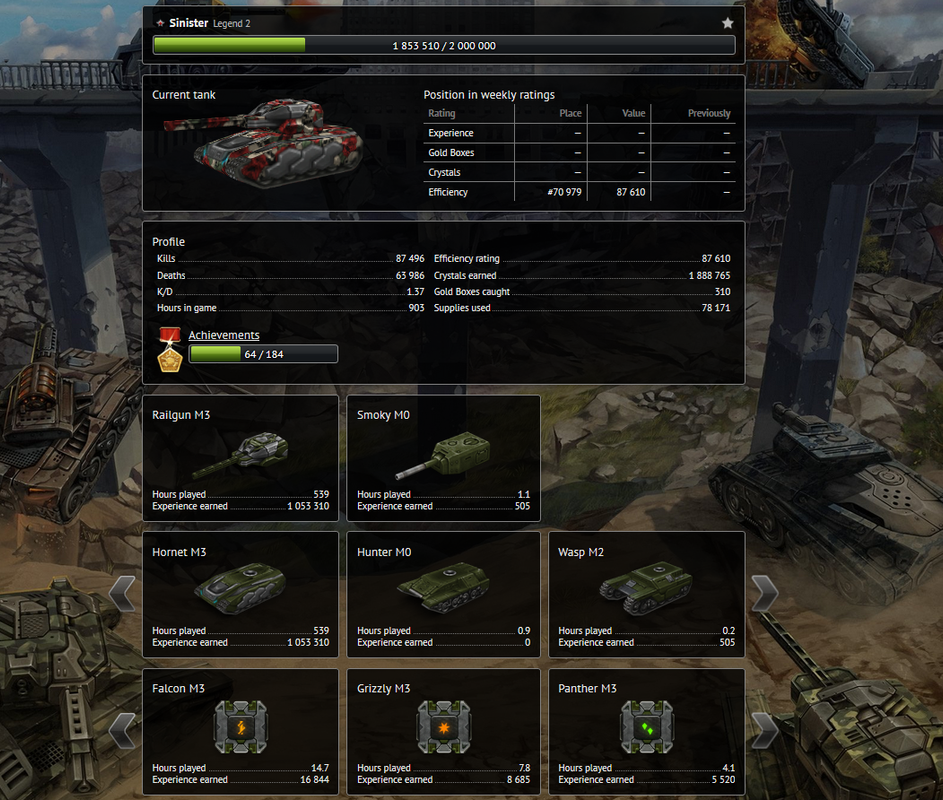Click the Falcon M3 module icon

click(241, 727)
